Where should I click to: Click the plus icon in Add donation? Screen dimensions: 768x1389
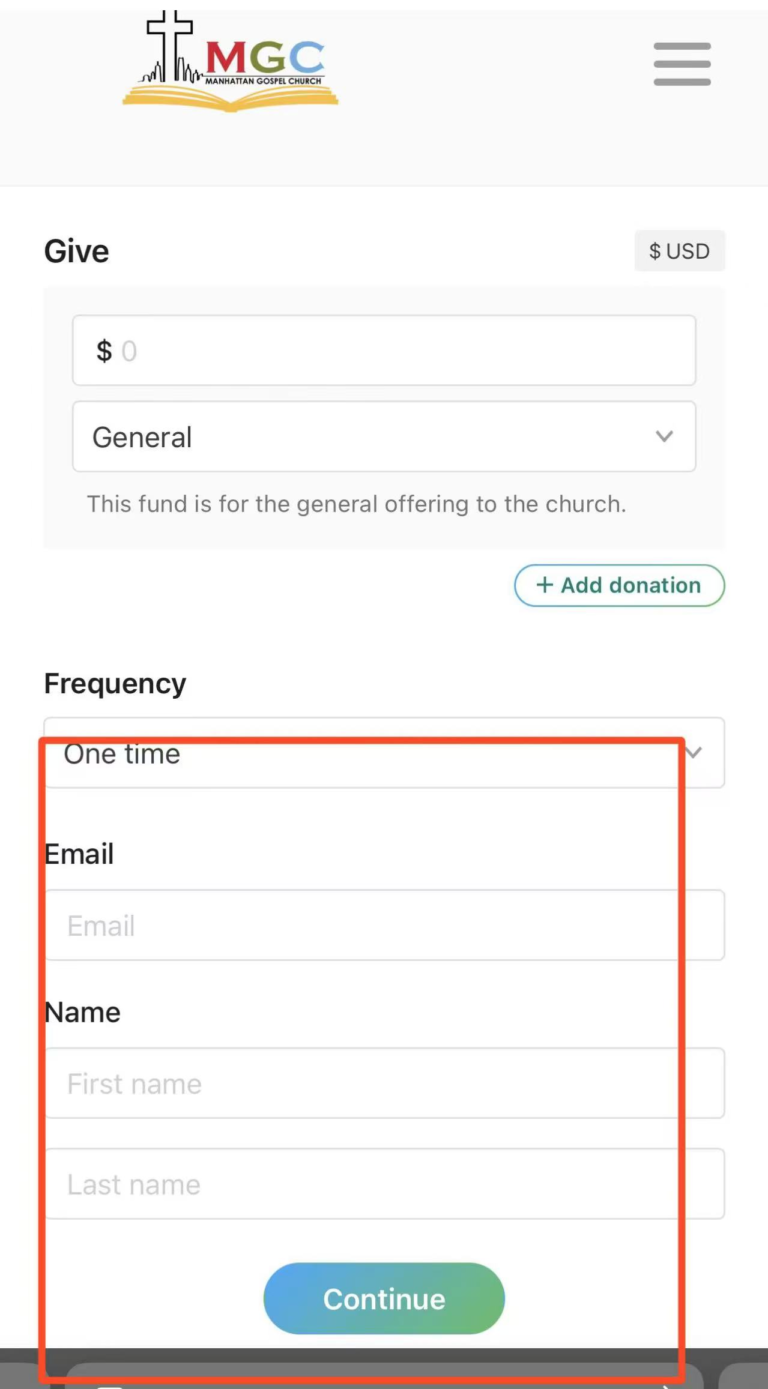coord(544,585)
